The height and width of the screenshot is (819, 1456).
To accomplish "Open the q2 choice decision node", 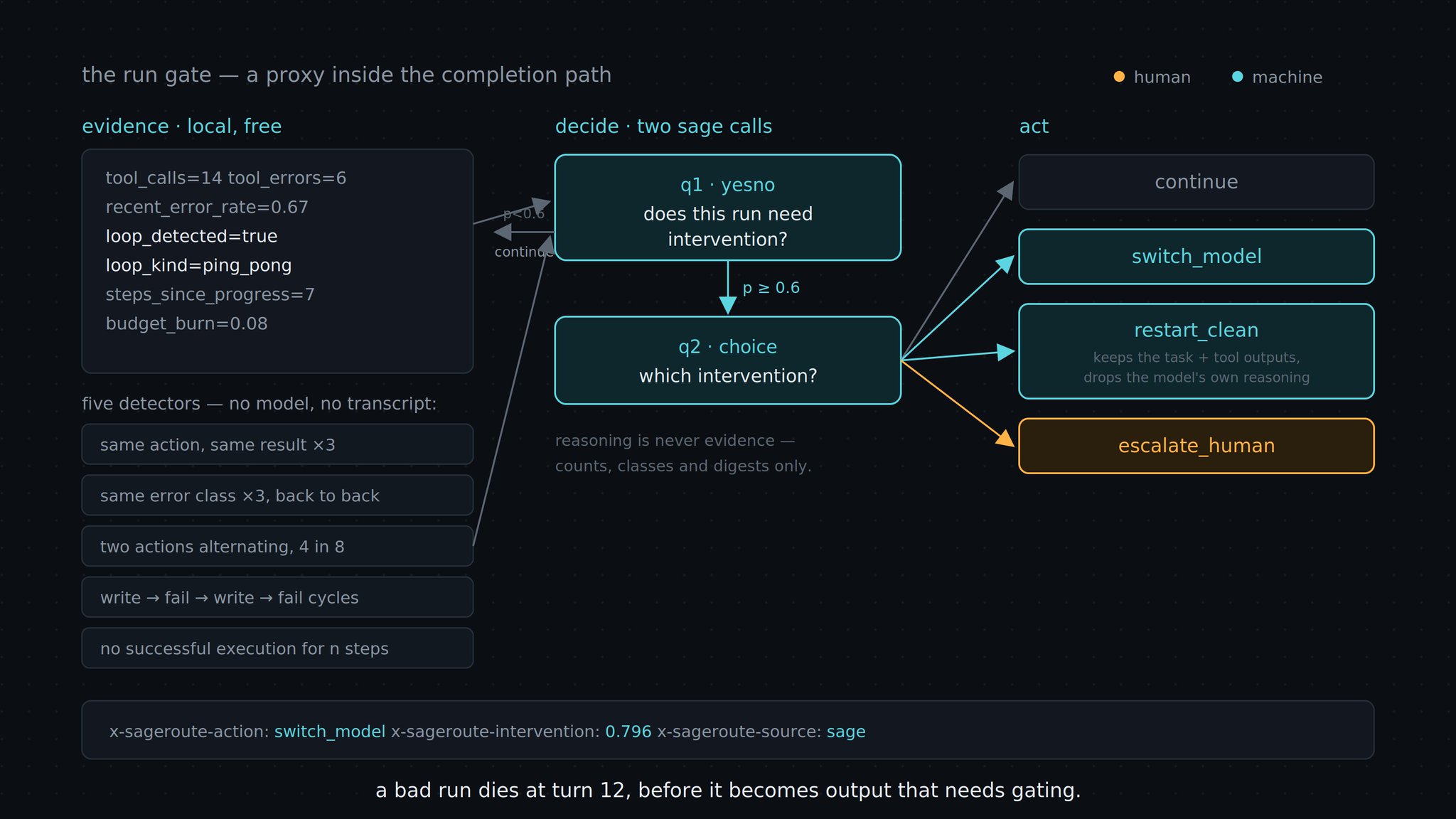I will [x=727, y=360].
